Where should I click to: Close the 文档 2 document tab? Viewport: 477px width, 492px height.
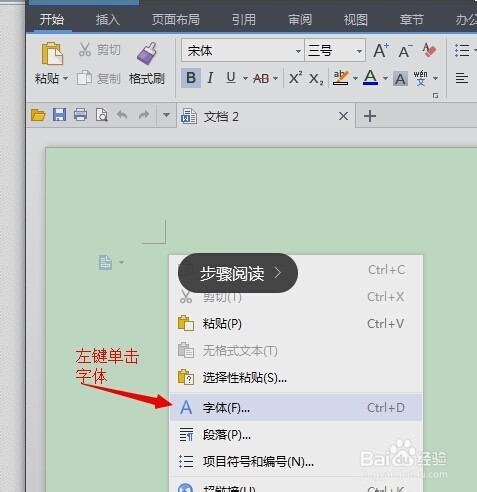coord(343,116)
